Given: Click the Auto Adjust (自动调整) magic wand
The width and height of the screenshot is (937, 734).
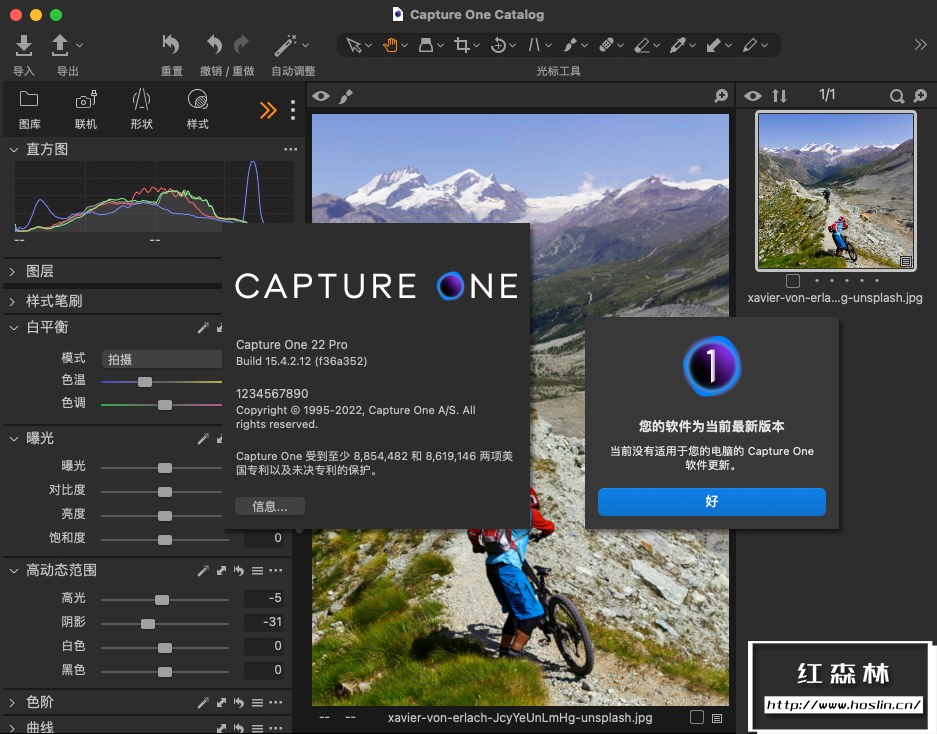Looking at the screenshot, I should tap(286, 45).
